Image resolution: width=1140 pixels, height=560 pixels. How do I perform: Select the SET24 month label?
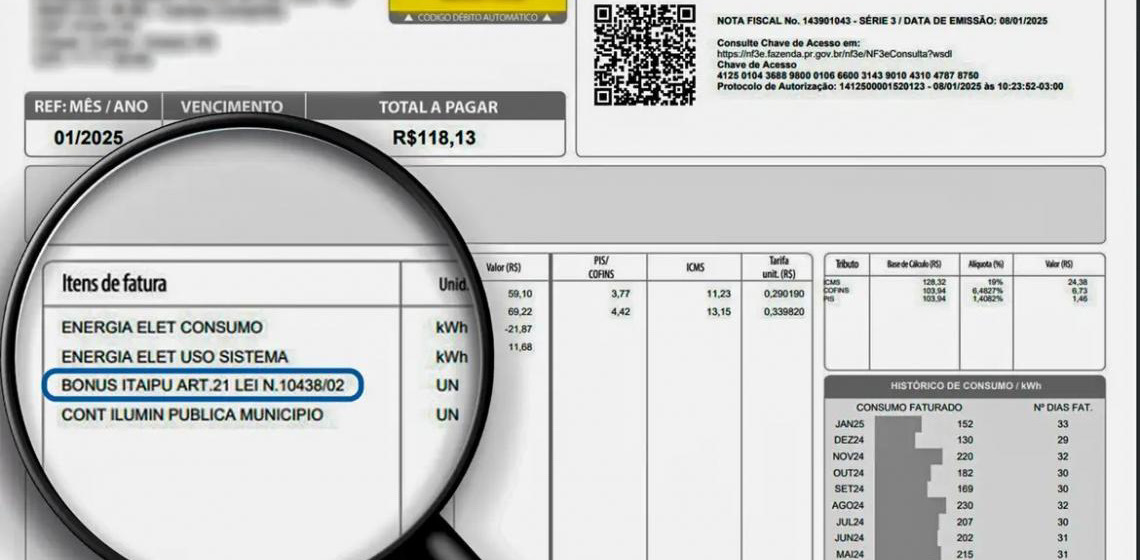click(848, 489)
